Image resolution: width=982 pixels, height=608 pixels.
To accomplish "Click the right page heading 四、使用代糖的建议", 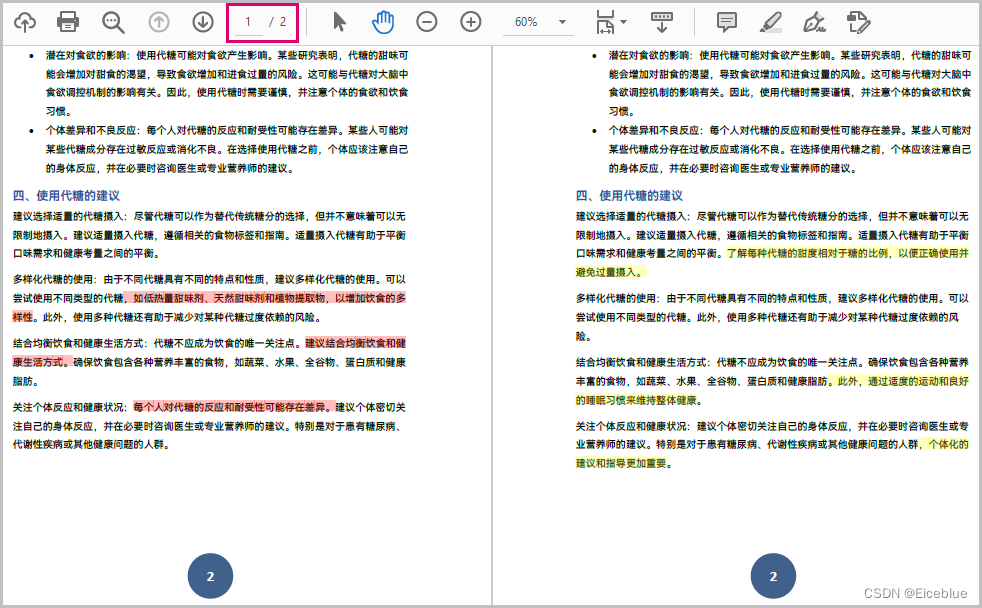I will click(629, 195).
